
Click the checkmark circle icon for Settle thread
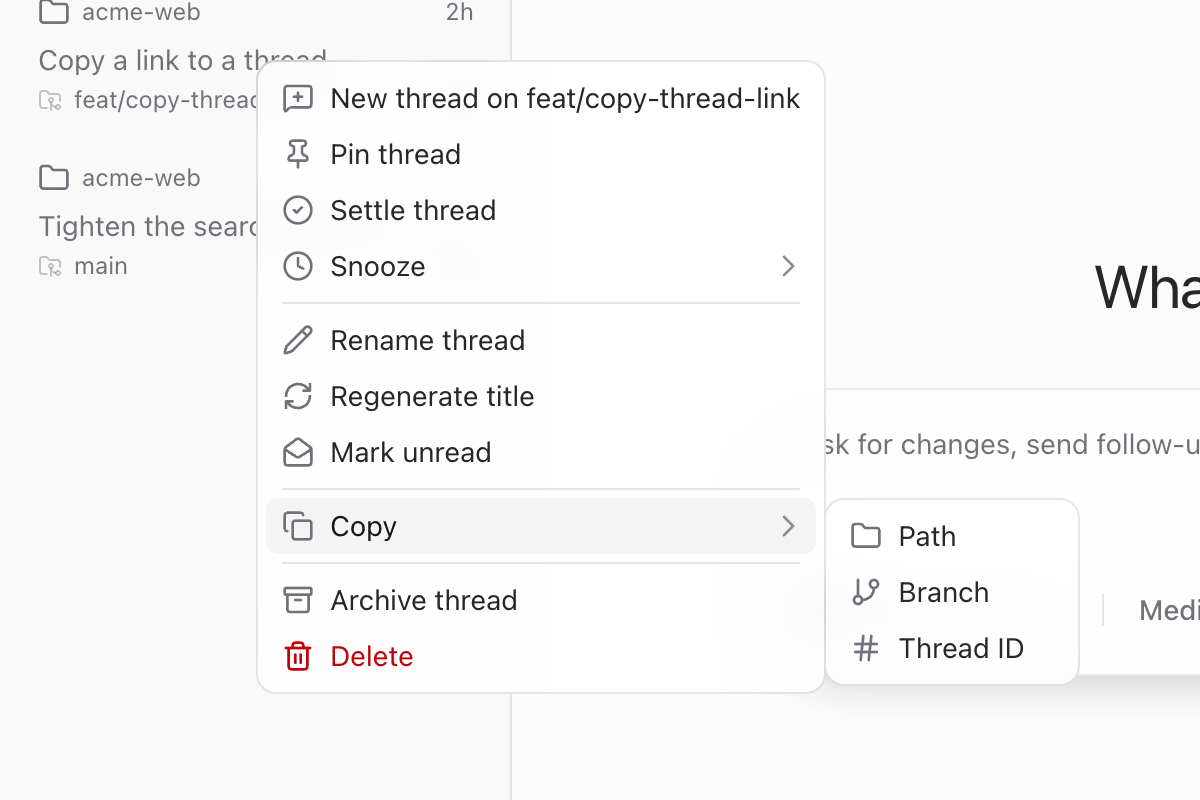point(298,210)
